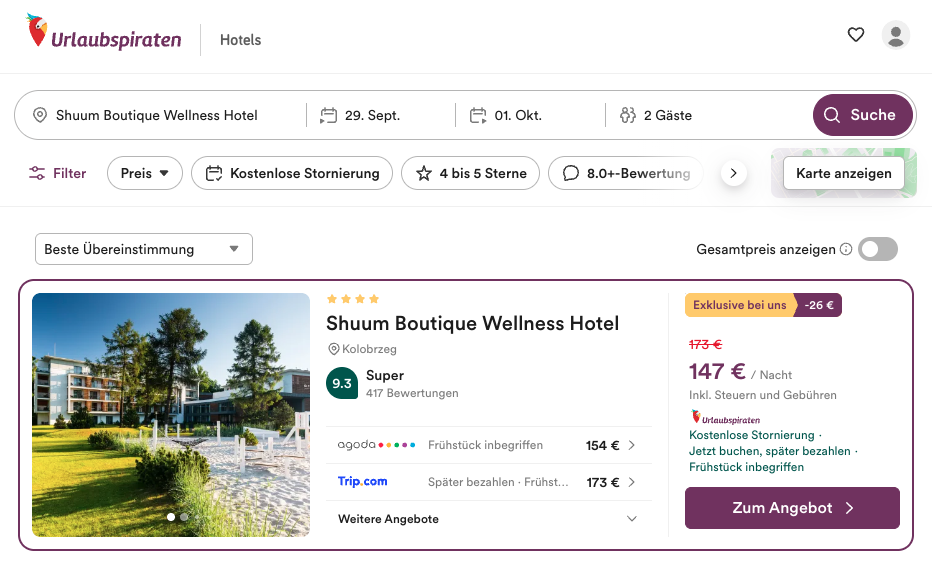932x568 pixels.
Task: Click the Gesamtpreis info icon
Action: coord(846,250)
